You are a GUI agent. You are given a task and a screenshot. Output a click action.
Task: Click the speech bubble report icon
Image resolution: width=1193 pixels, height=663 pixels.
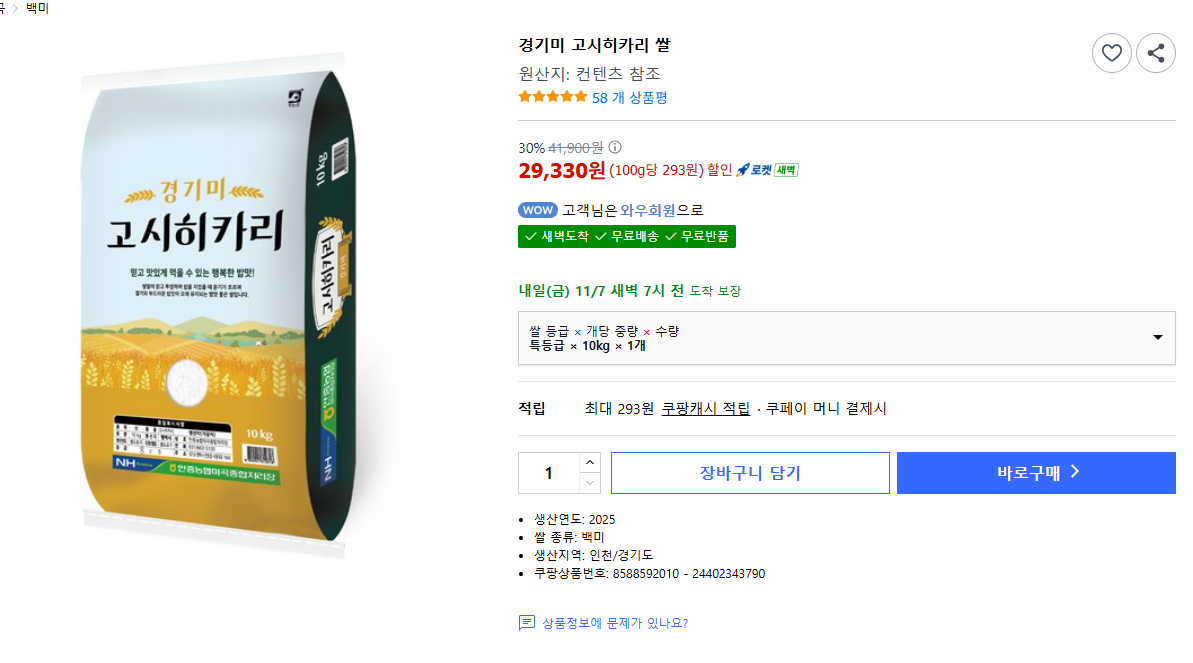pos(527,623)
